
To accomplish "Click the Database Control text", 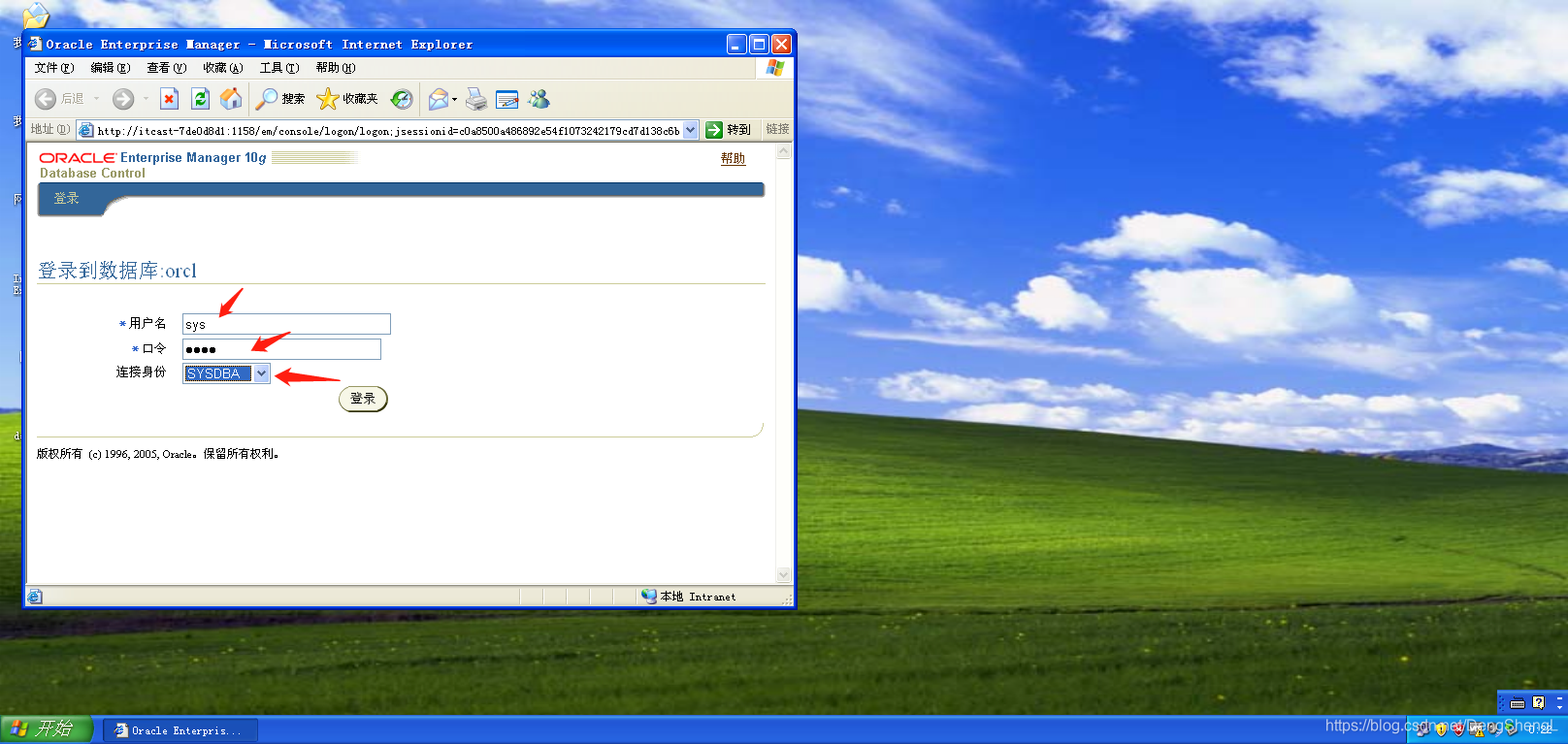I will [x=92, y=174].
